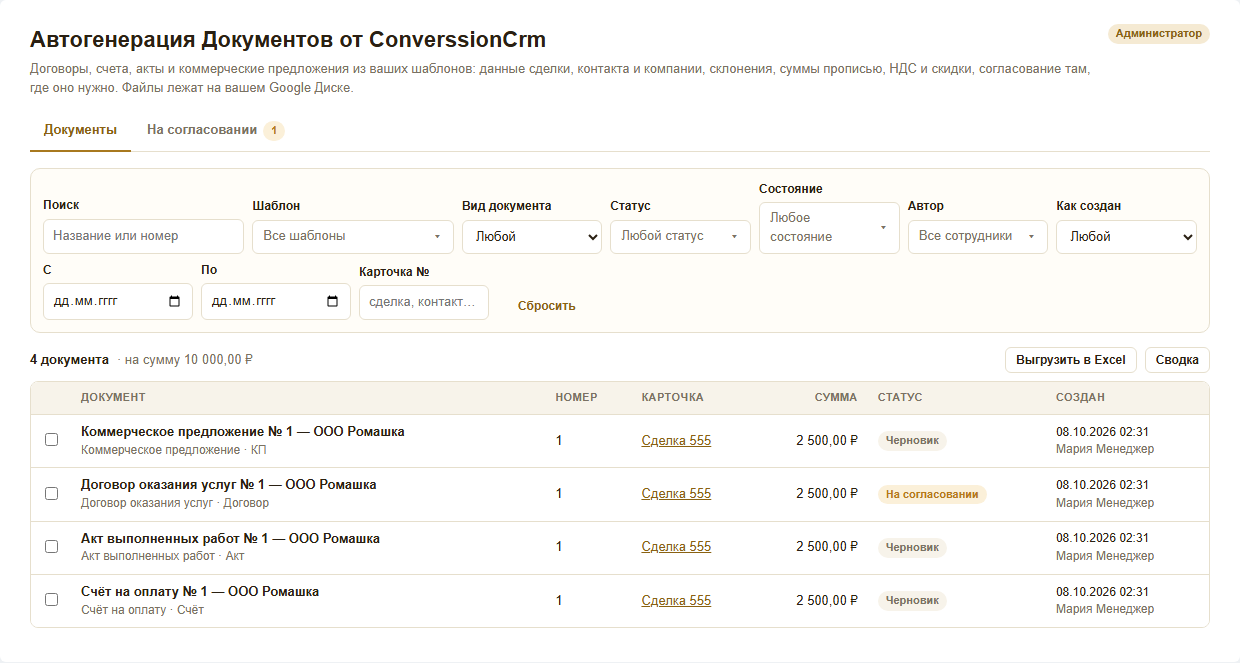Expand the Как создан dropdown
The image size is (1240, 663).
[1126, 237]
